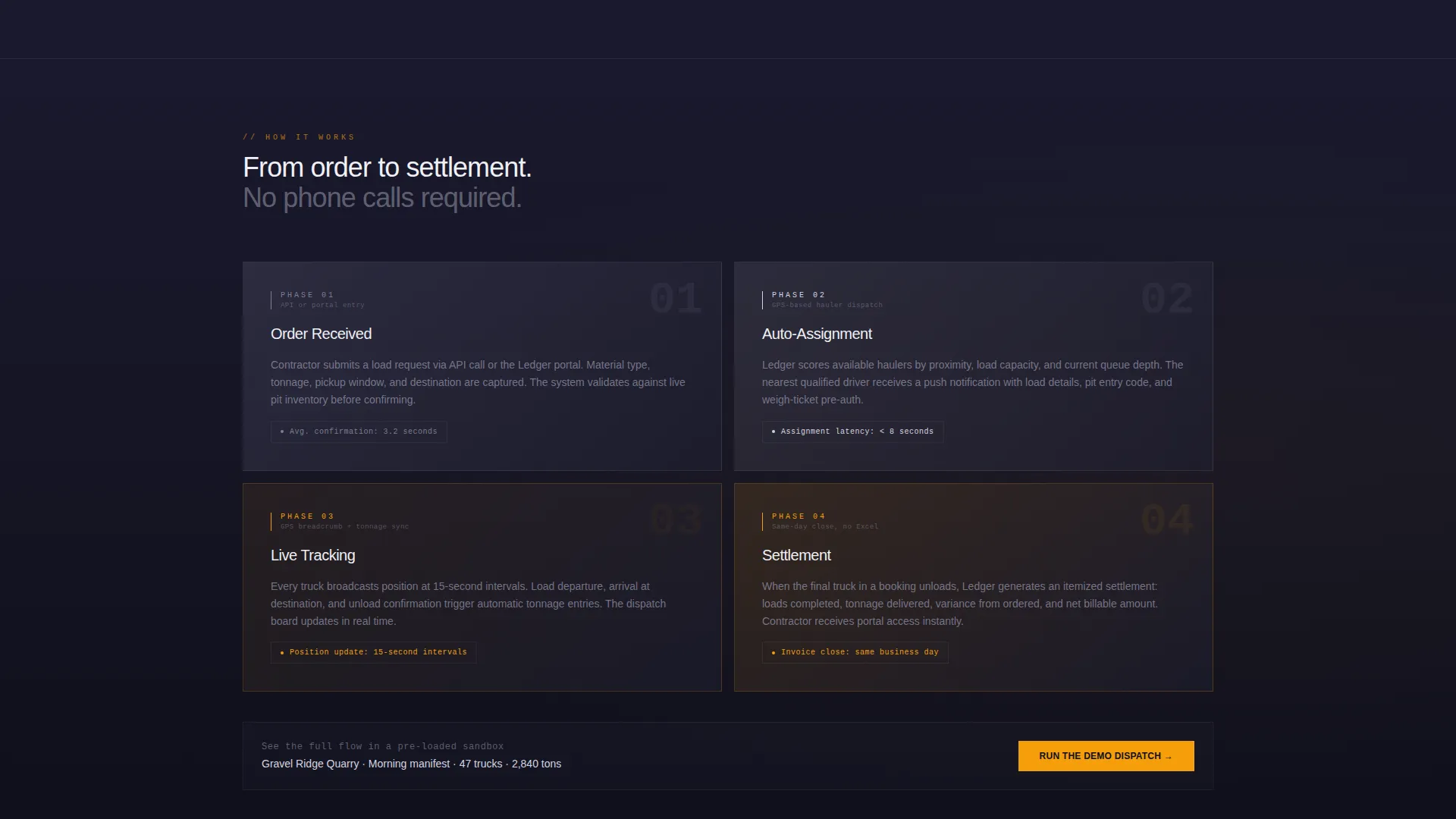This screenshot has height=819, width=1456.
Task: Click the 'GPS breadcrumb + tonnage sync' subtitle
Action: (344, 527)
